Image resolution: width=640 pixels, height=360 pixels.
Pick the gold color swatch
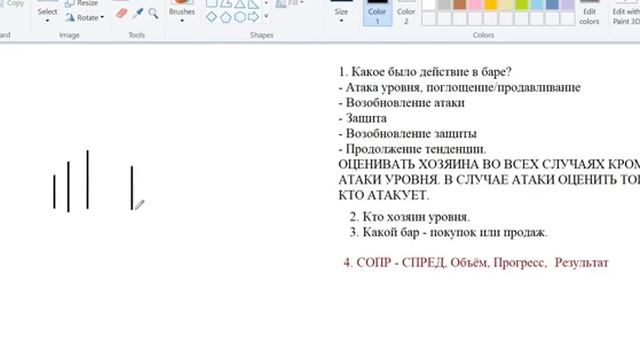491,4
